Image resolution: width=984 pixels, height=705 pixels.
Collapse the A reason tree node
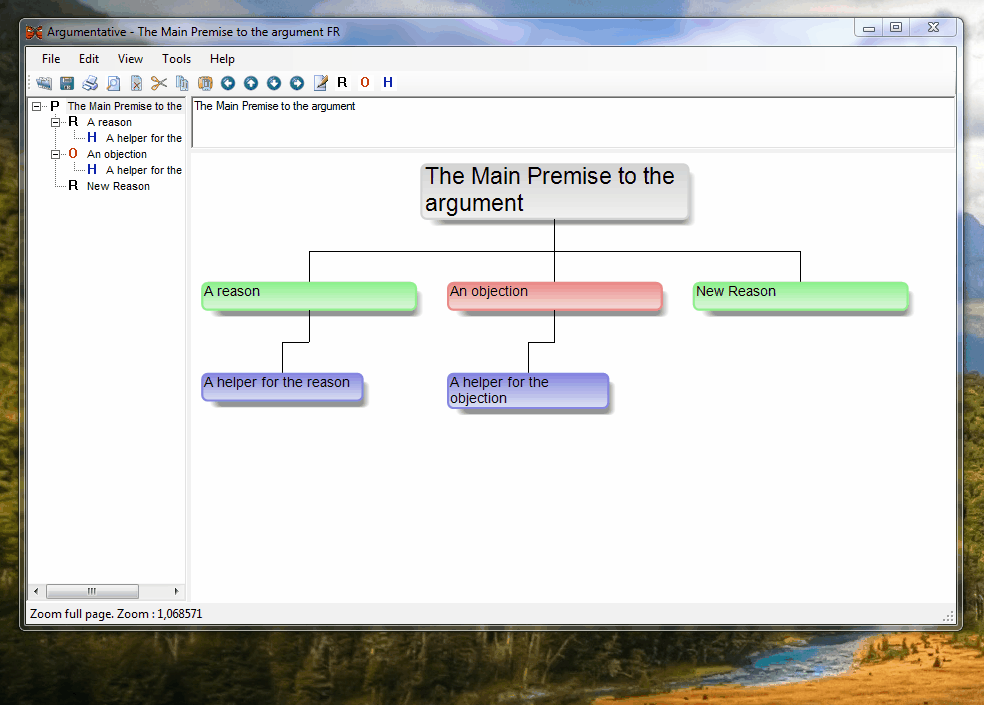coord(55,122)
